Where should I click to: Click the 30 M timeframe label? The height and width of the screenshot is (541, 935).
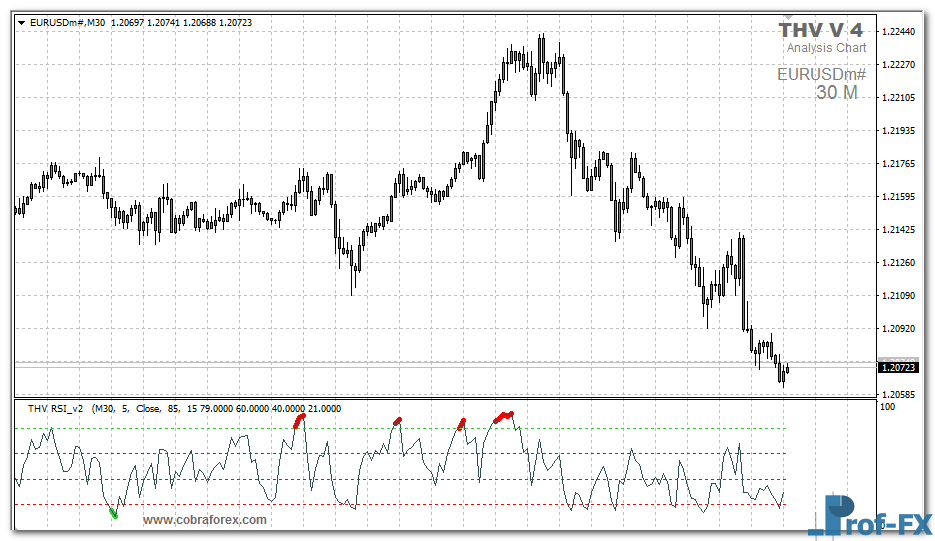(836, 93)
